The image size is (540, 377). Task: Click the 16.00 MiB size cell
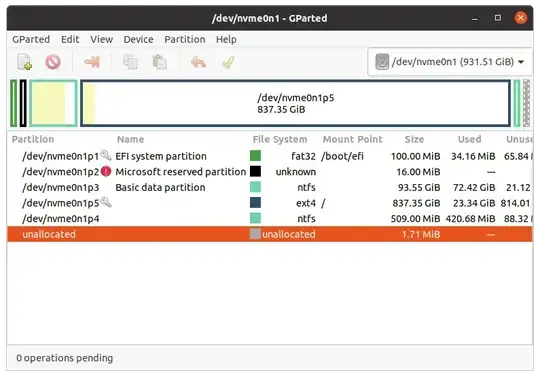point(418,171)
